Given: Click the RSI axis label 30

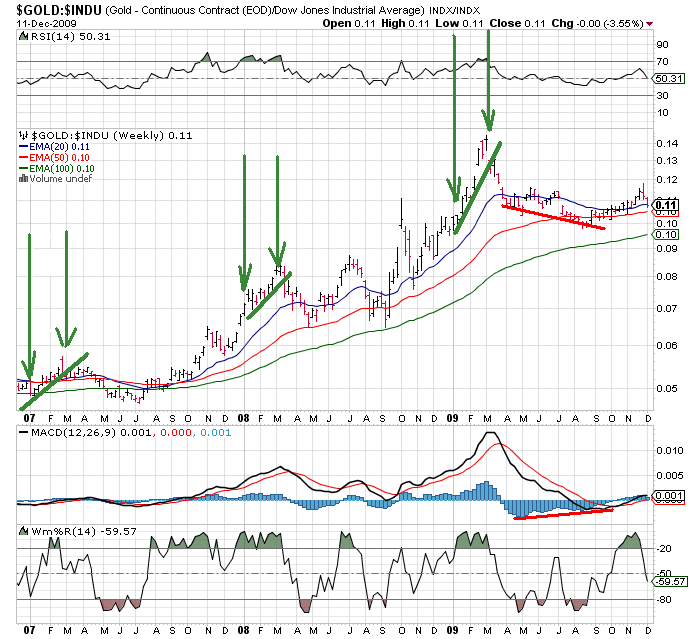Looking at the screenshot, I should pos(662,96).
